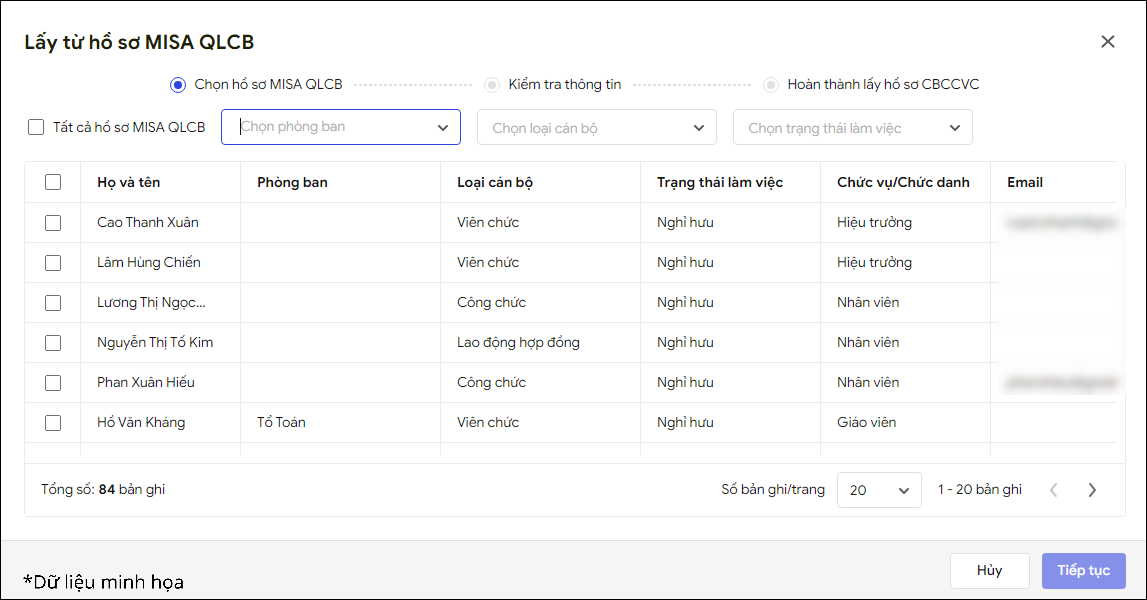Click the 'Họ và tên' column header
Viewport: 1147px width, 600px height.
click(x=129, y=182)
